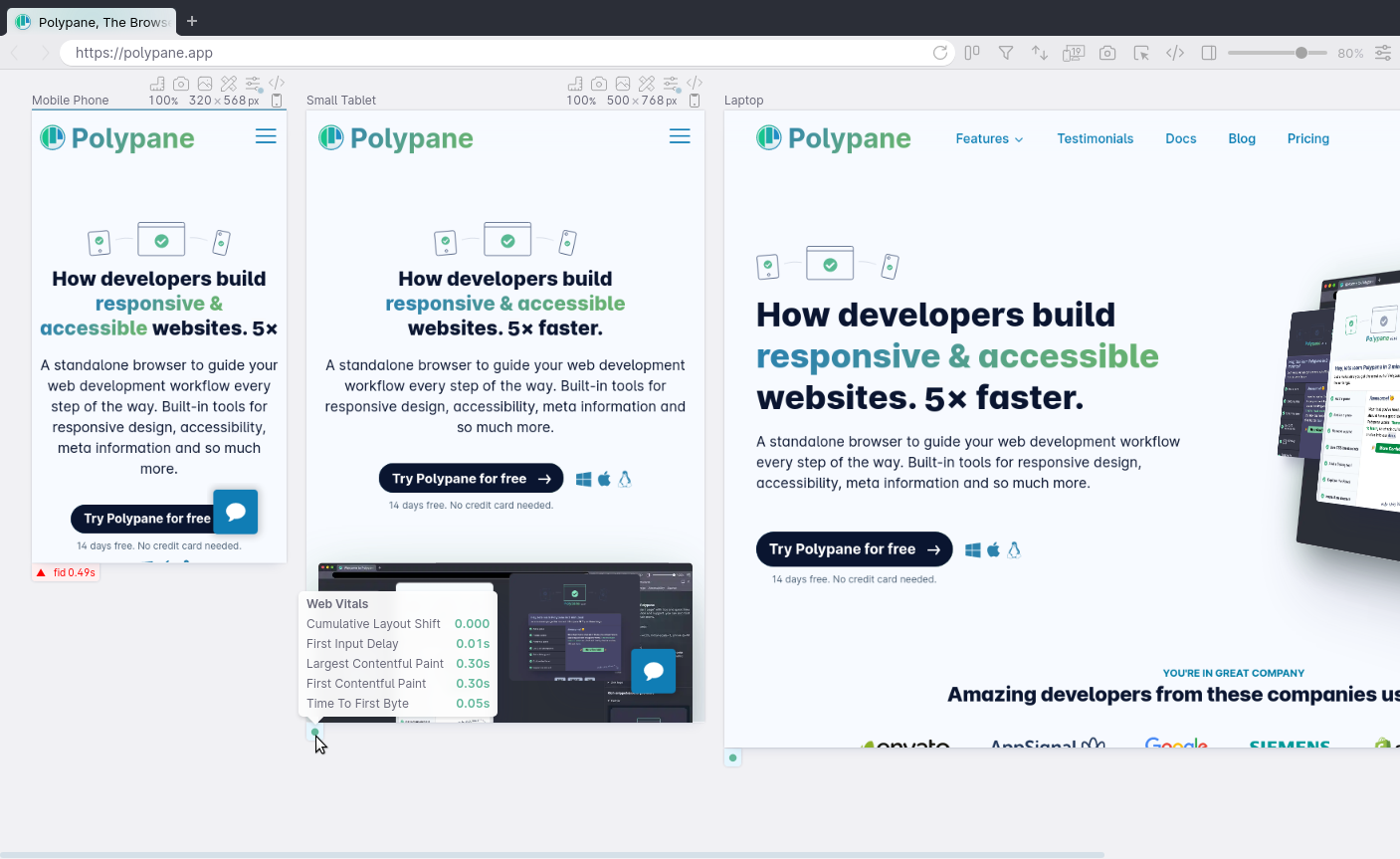Screenshot Small Tablet pane with its camera icon
Viewport: 1400px width, 859px height.
coord(599,84)
